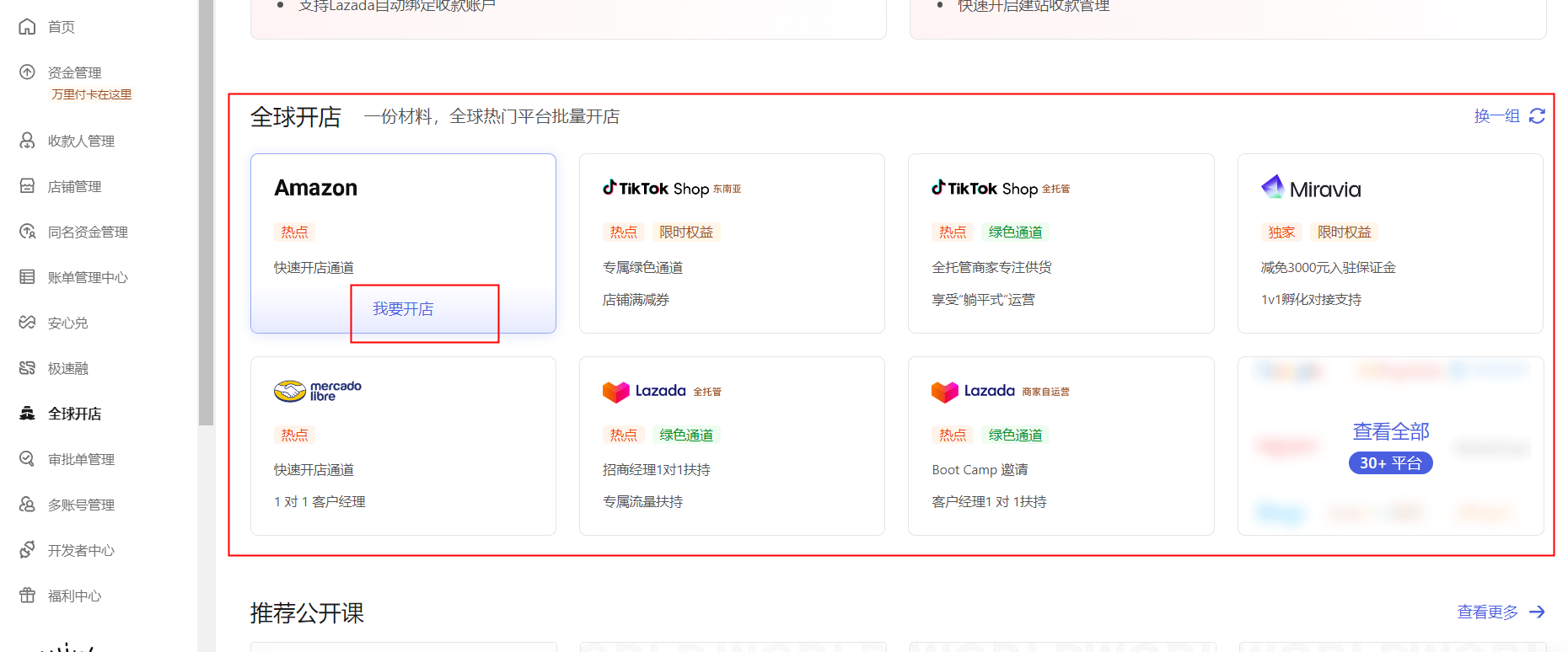1568x652 pixels.
Task: Click the TikTok Shop 东南亚 logo
Action: click(x=672, y=188)
